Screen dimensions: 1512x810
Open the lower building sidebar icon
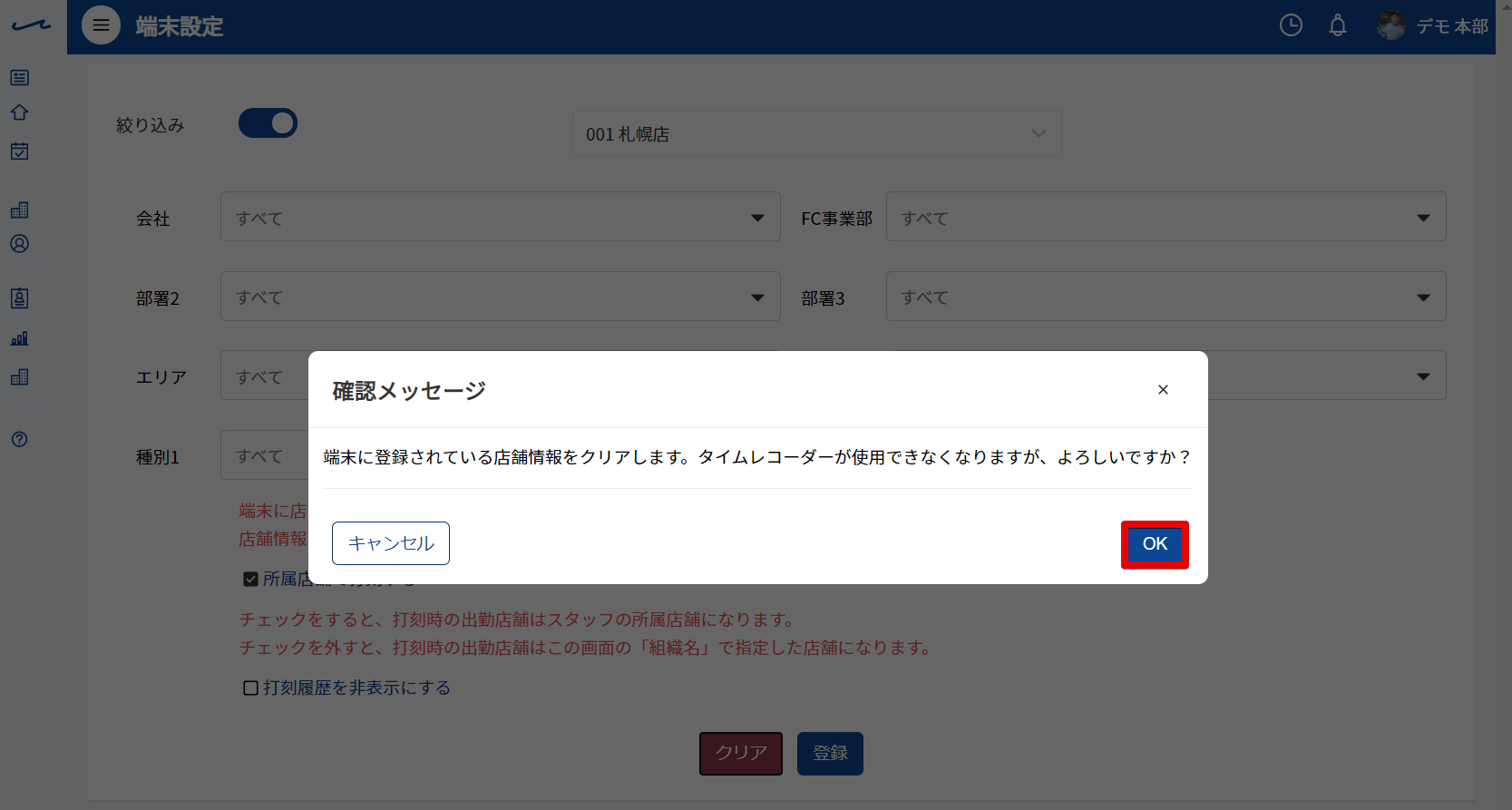tap(19, 376)
